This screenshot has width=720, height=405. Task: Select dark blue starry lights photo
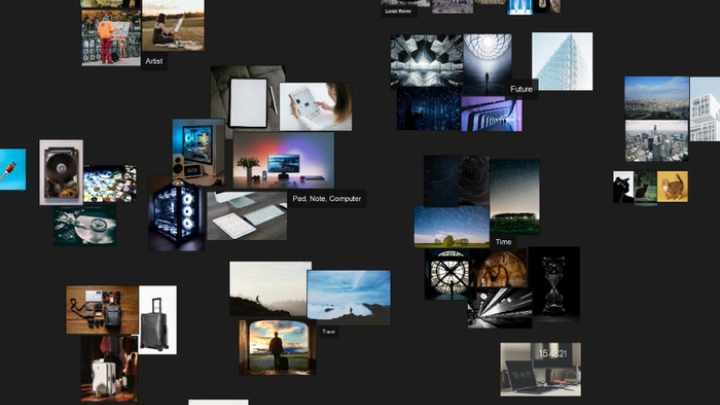click(x=429, y=109)
